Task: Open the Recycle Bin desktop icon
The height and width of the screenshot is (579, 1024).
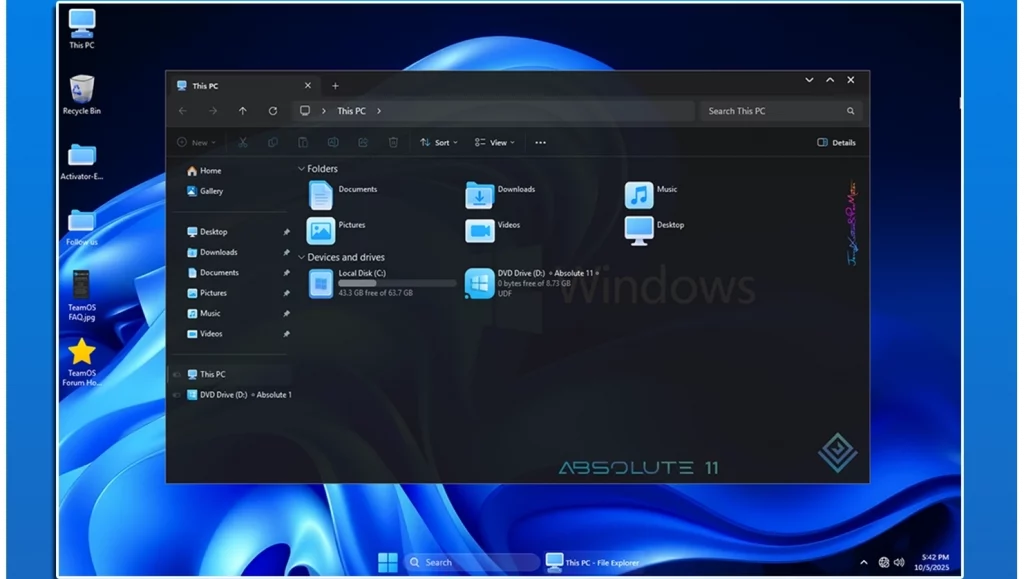Action: tap(82, 90)
